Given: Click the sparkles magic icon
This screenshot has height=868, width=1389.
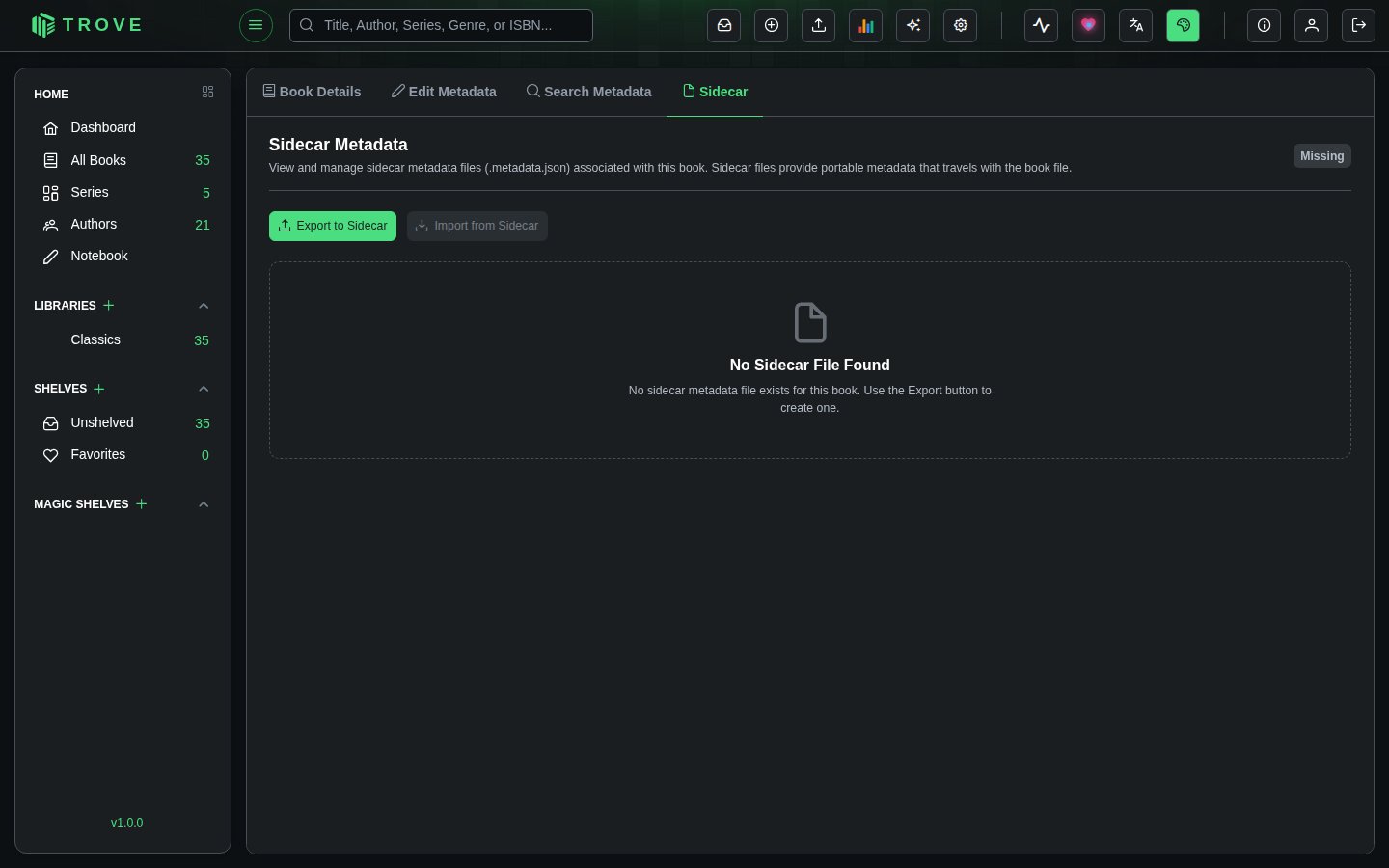Looking at the screenshot, I should (913, 25).
